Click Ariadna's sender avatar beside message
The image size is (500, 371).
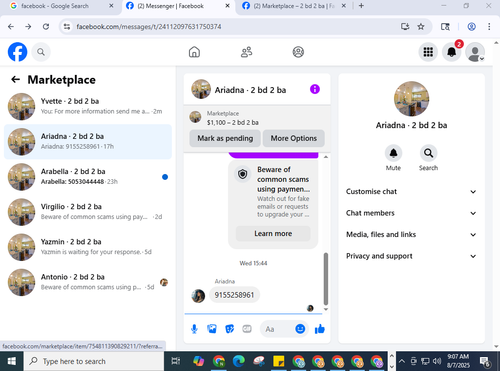tap(198, 296)
